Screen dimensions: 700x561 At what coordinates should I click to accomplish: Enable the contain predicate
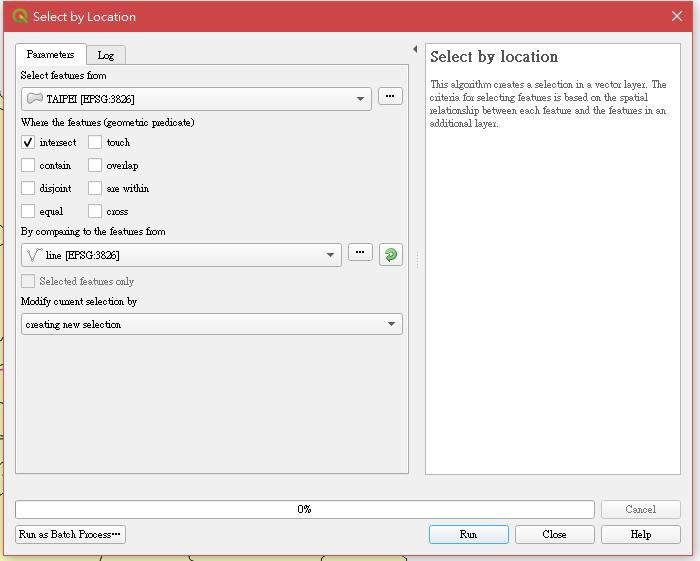tap(28, 165)
